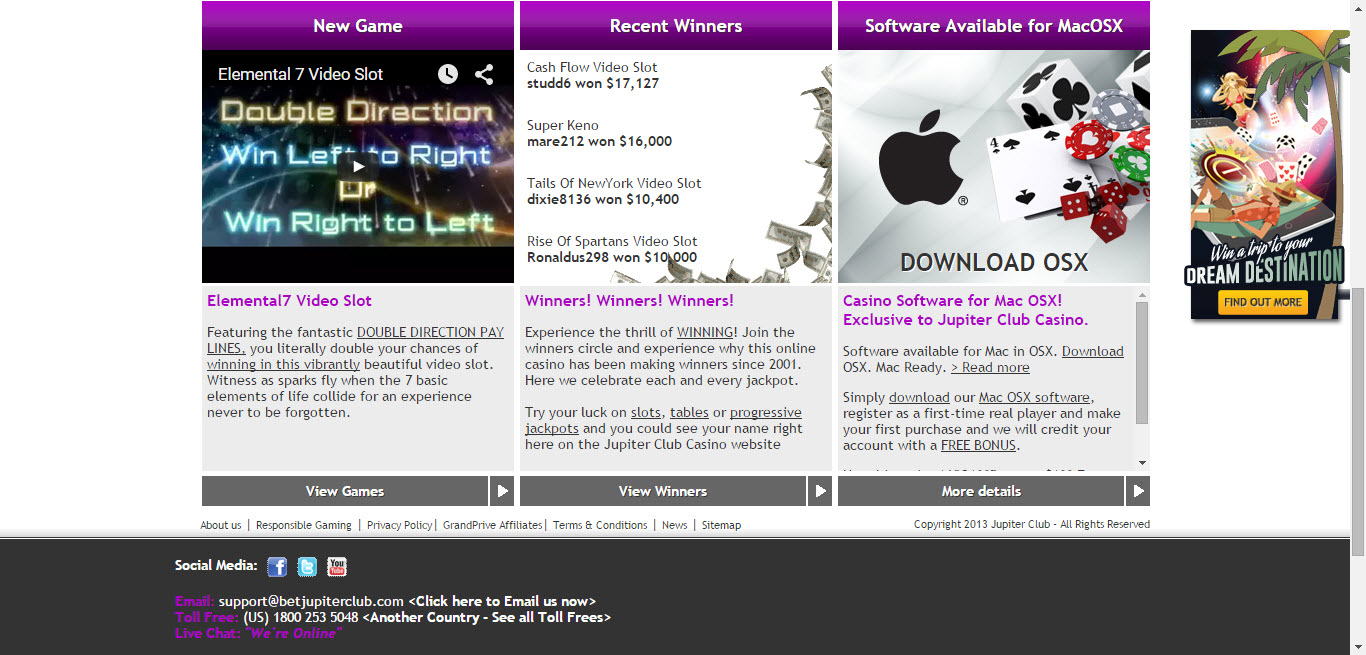The height and width of the screenshot is (655, 1366).
Task: Click the 'Winners! Winners! Winners!' heading
Action: tap(629, 300)
